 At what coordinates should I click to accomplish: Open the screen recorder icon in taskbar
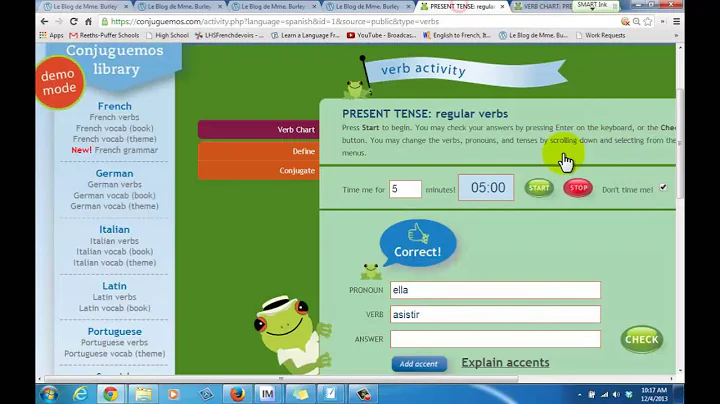[x=363, y=394]
